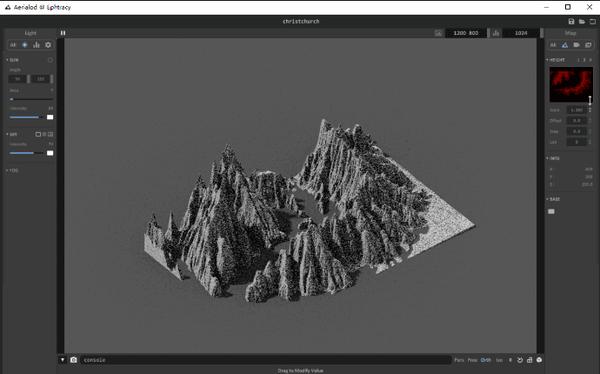Viewport: 600px width, 374px height.
Task: Open a file with the folder icon
Action: (x=582, y=21)
